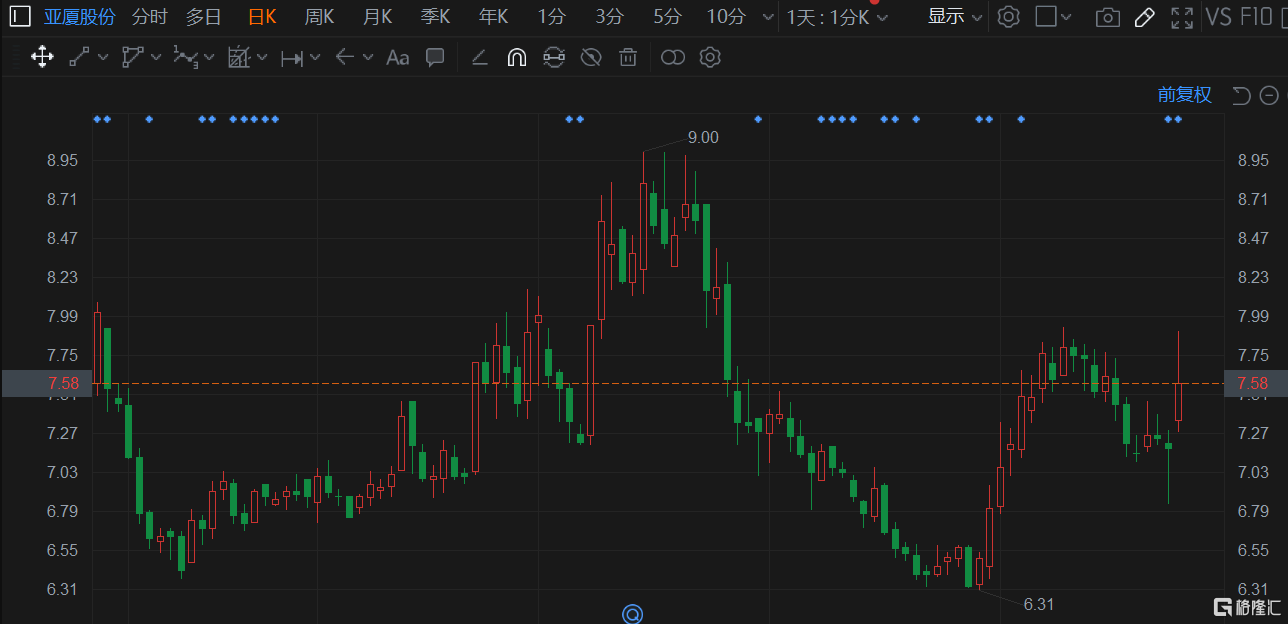Switch to the 多日 tab
1288x624 pixels.
coord(203,17)
